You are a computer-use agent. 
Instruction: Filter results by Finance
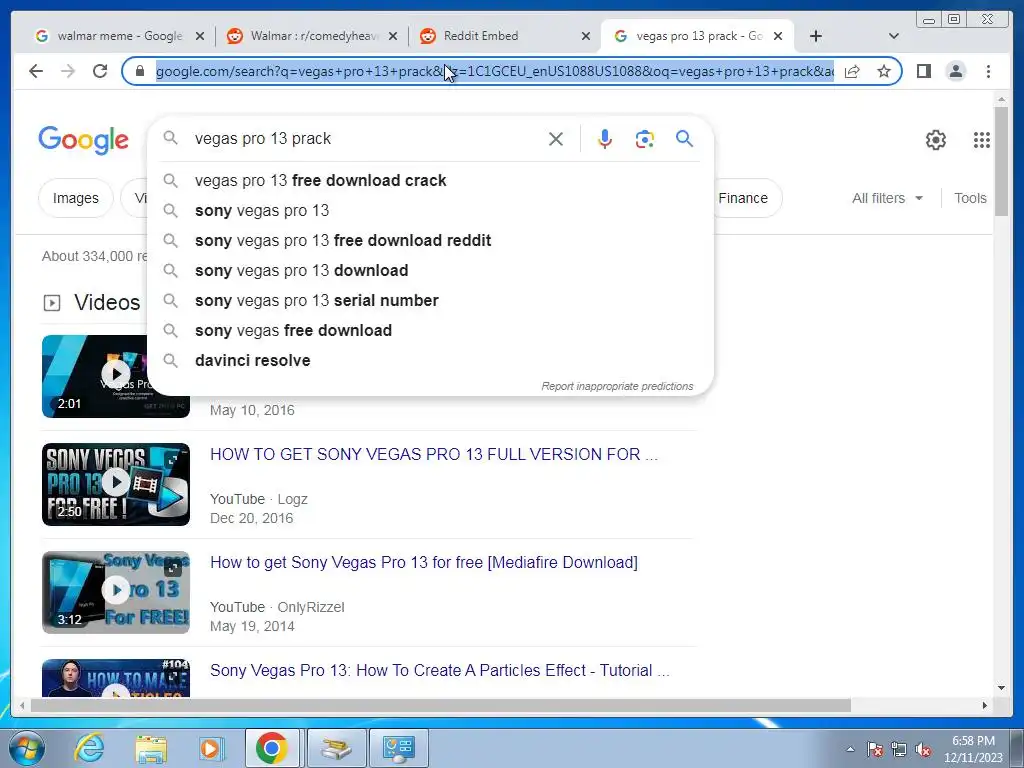(744, 198)
